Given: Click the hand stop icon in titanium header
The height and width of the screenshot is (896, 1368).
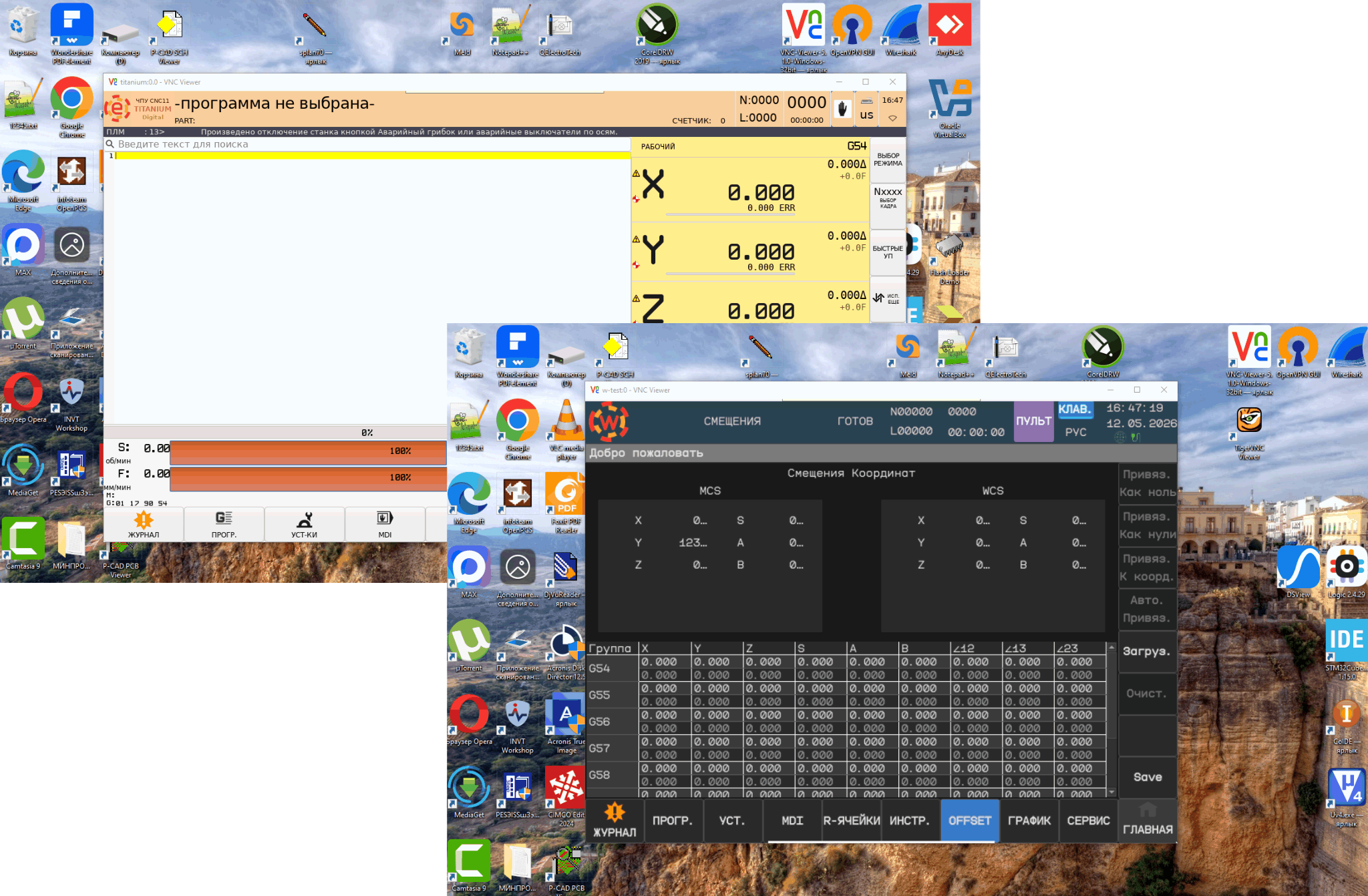Looking at the screenshot, I should [x=843, y=109].
